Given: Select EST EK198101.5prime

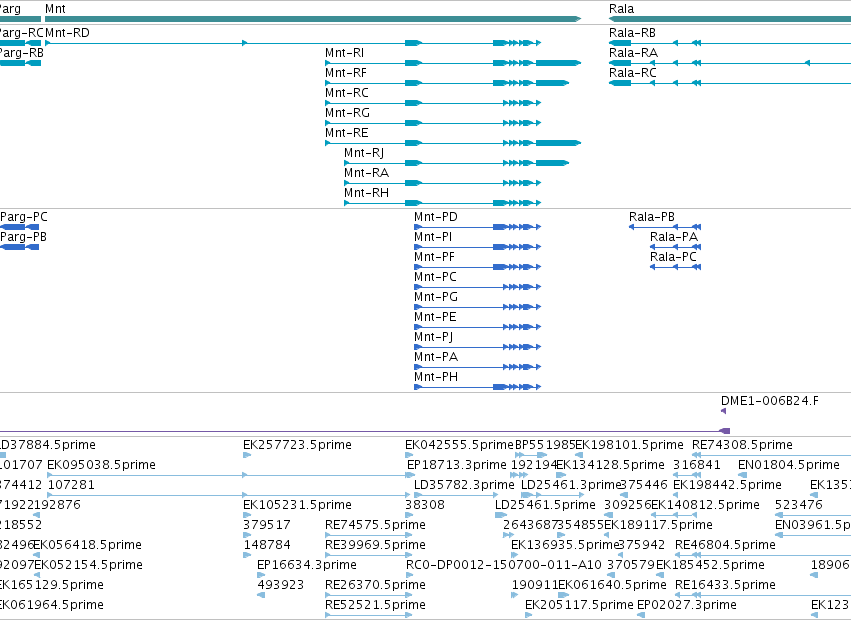Looking at the screenshot, I should click(630, 445).
